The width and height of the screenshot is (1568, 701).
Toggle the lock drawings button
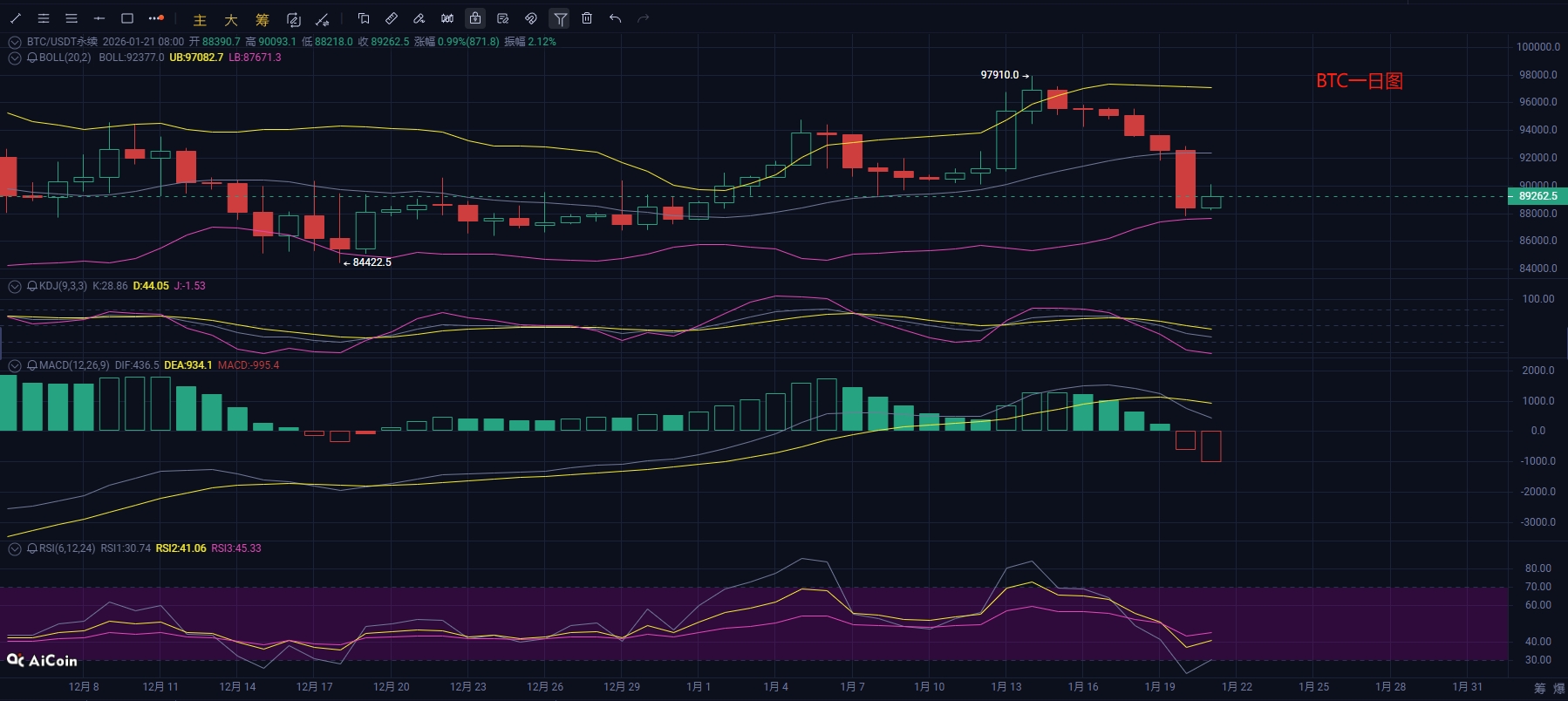(475, 18)
